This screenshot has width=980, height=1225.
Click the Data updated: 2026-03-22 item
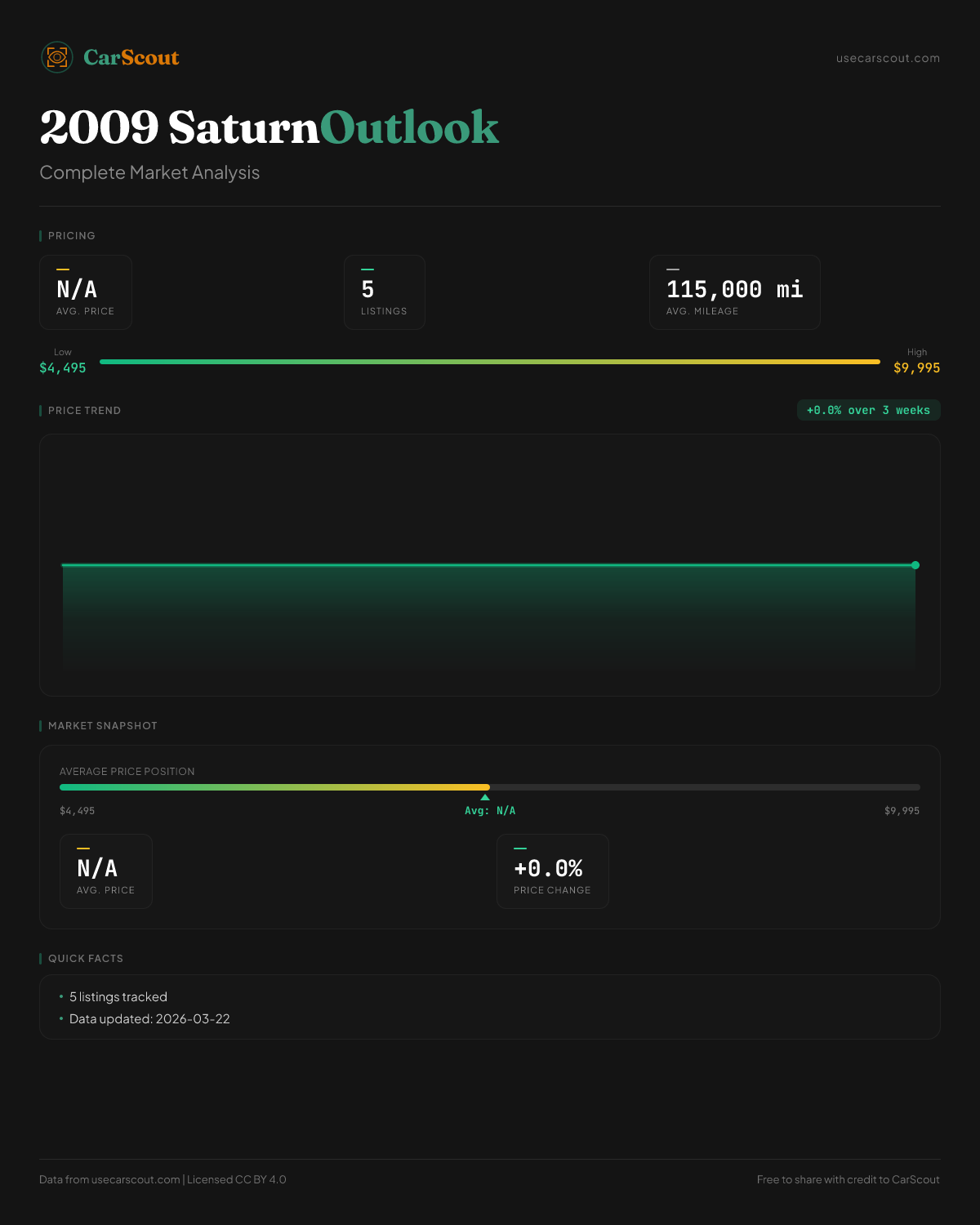click(149, 1019)
